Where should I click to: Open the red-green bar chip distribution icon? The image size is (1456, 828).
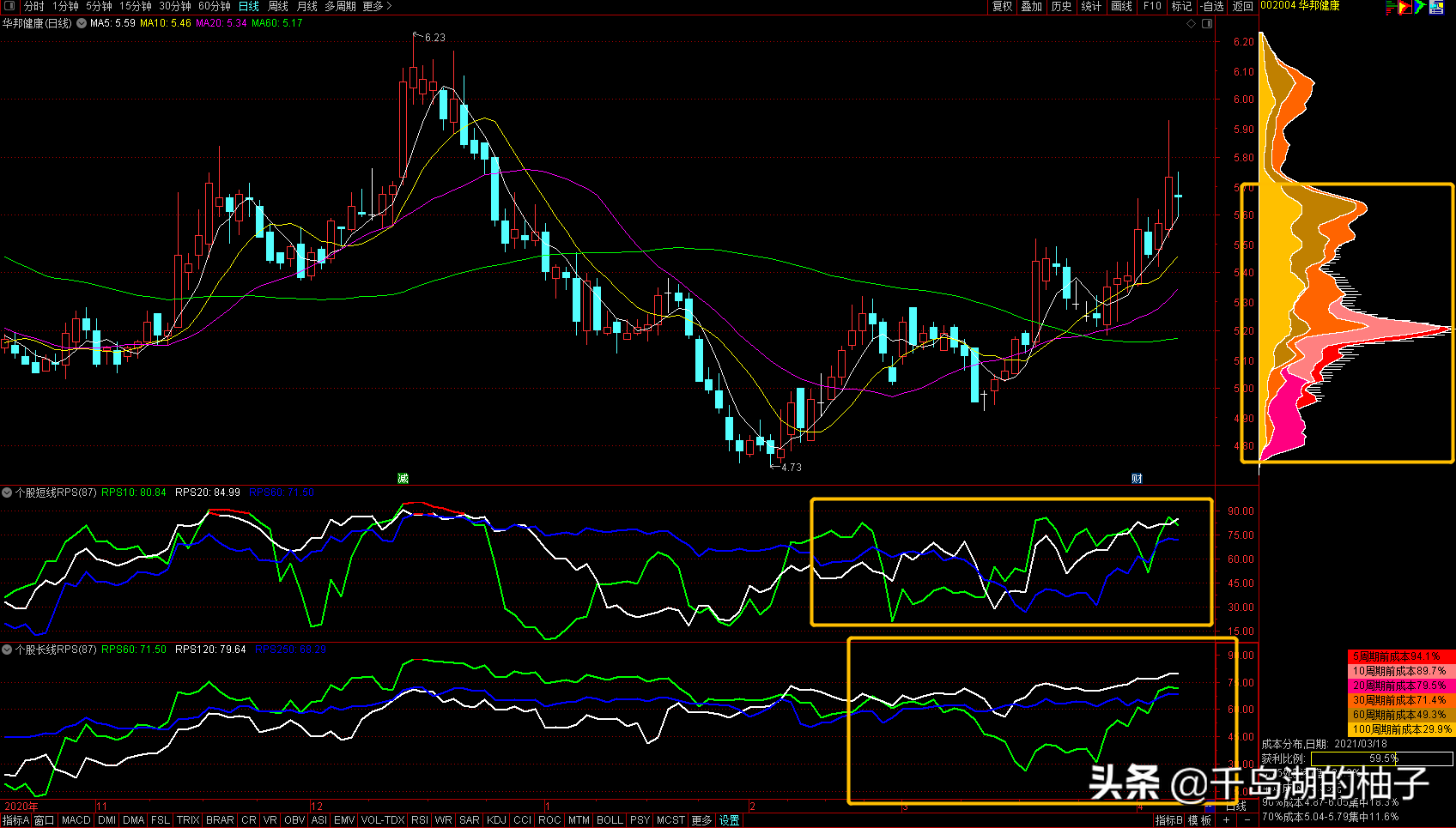[1391, 7]
